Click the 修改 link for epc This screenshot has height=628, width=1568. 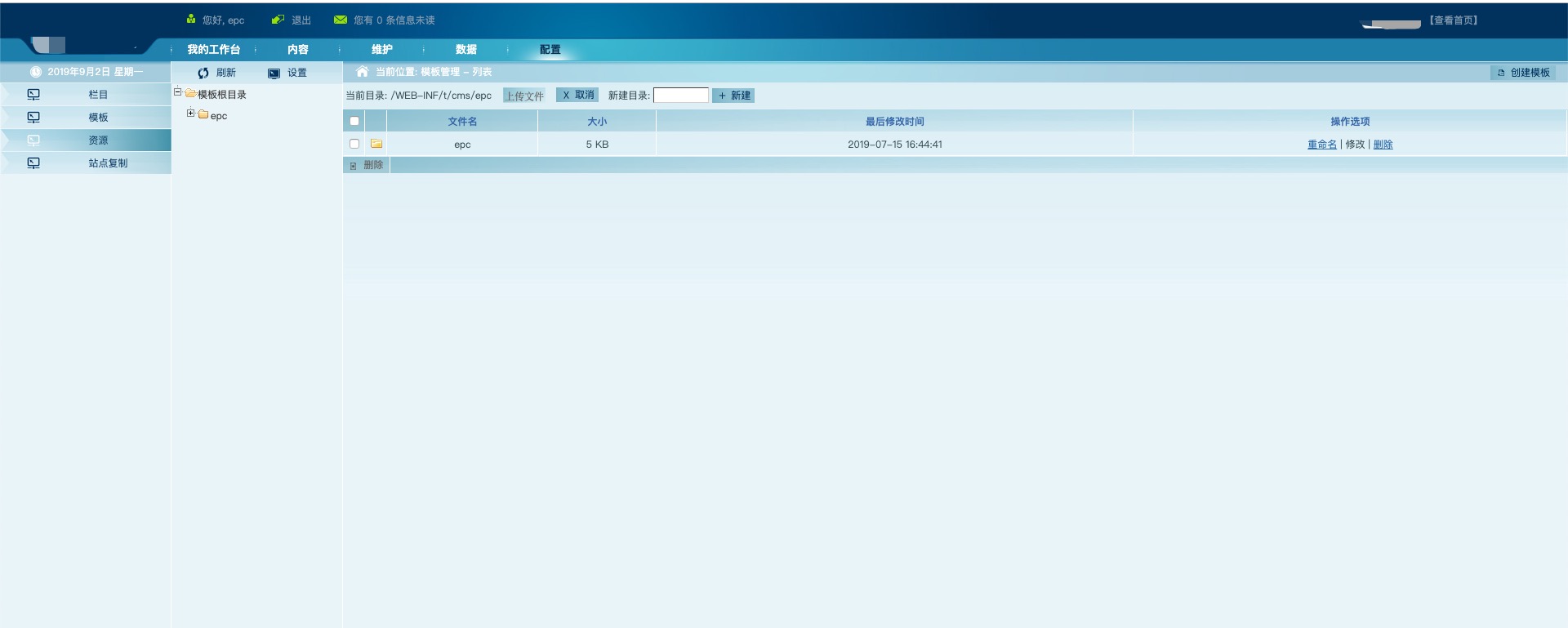[x=1356, y=145]
